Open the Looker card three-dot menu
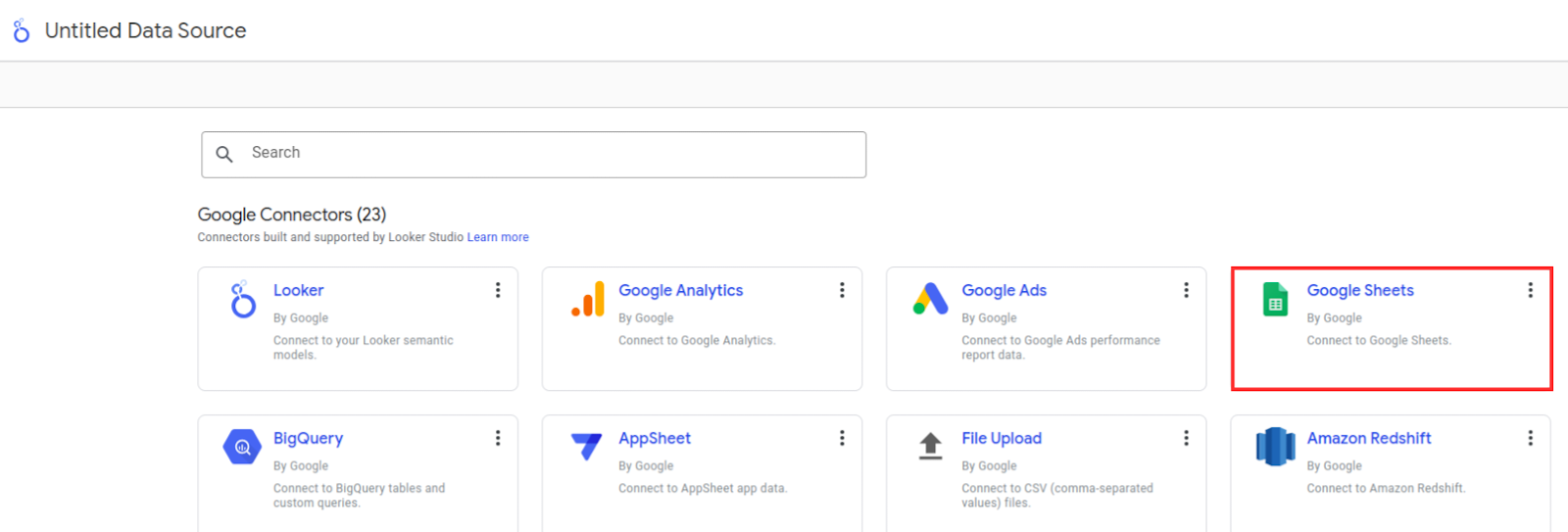The height and width of the screenshot is (532, 1568). pyautogui.click(x=498, y=290)
